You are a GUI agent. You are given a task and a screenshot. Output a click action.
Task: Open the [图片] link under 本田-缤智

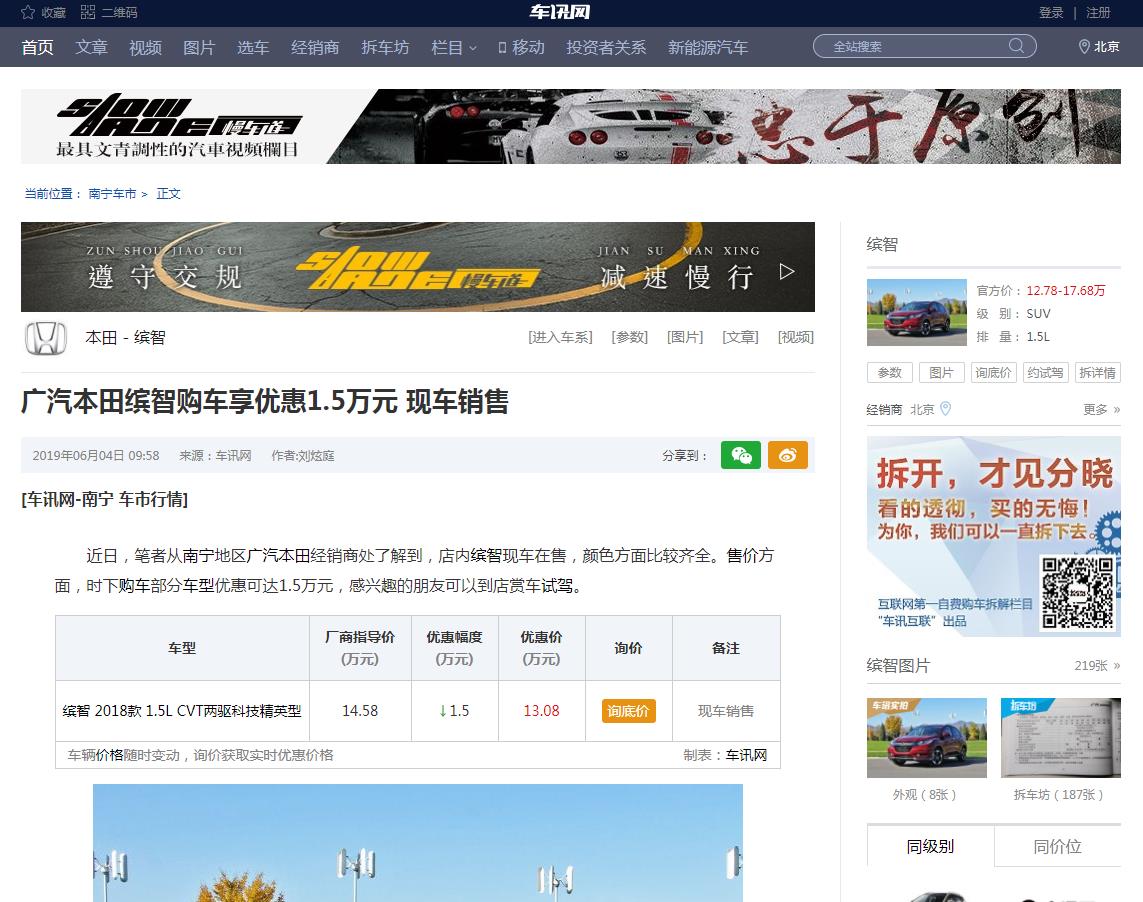684,337
